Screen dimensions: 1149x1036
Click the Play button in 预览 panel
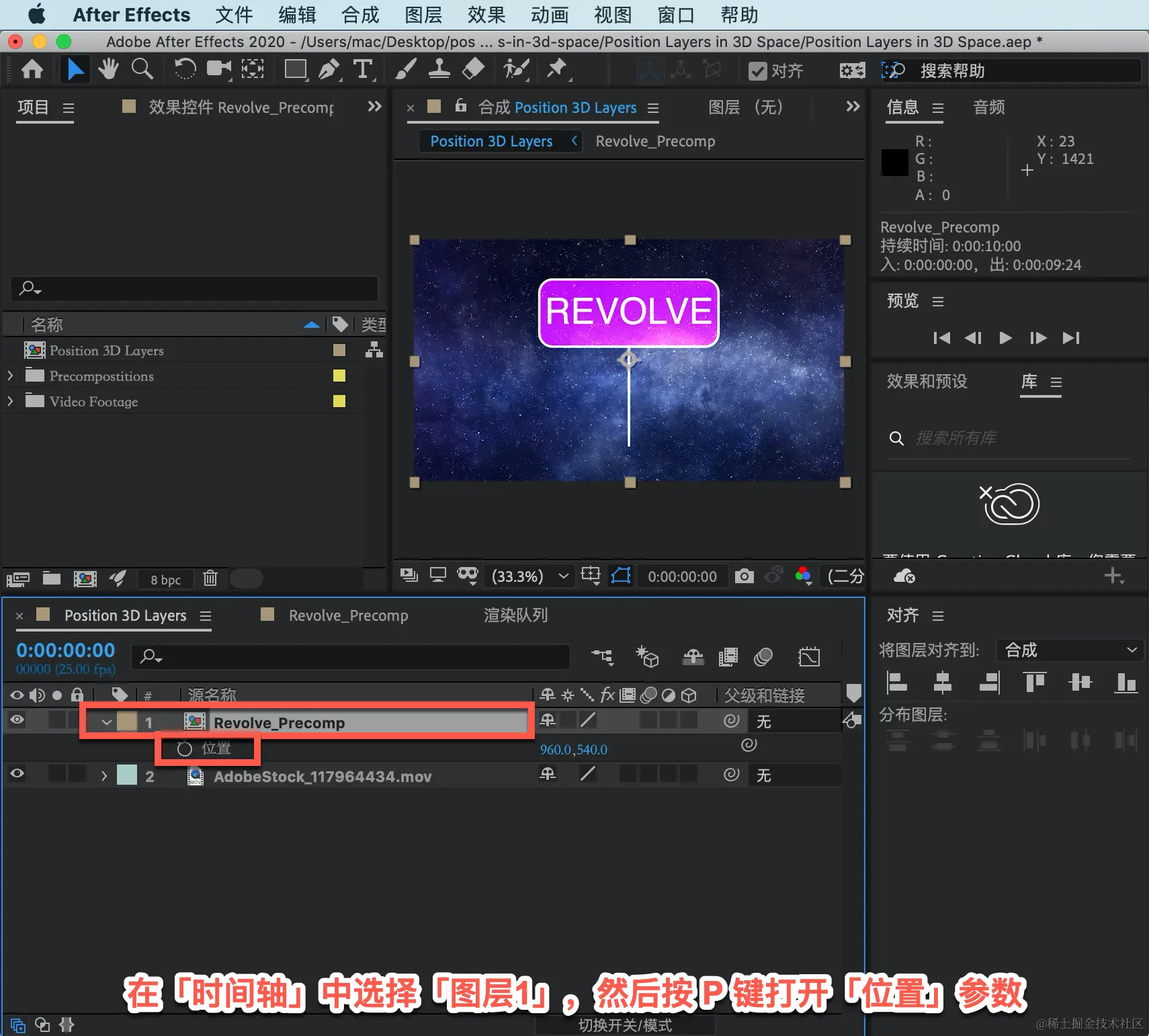click(x=1005, y=337)
